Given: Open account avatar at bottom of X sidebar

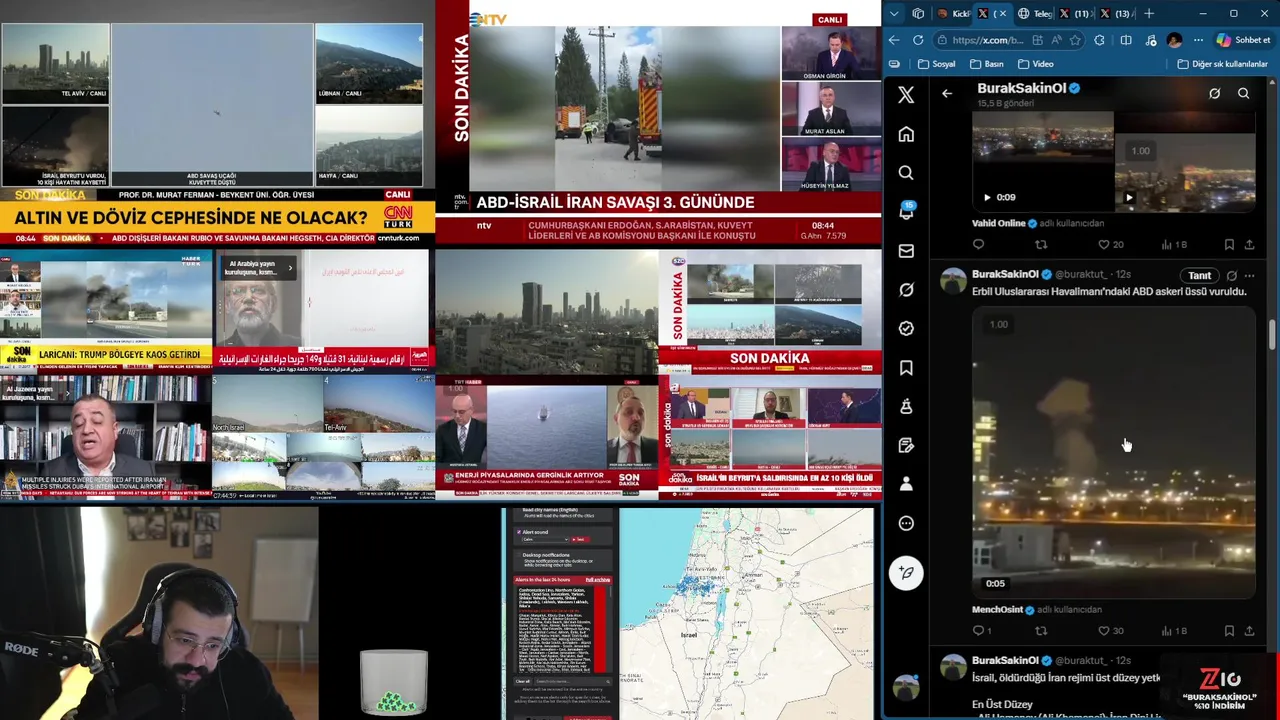Looking at the screenshot, I should coord(906,687).
